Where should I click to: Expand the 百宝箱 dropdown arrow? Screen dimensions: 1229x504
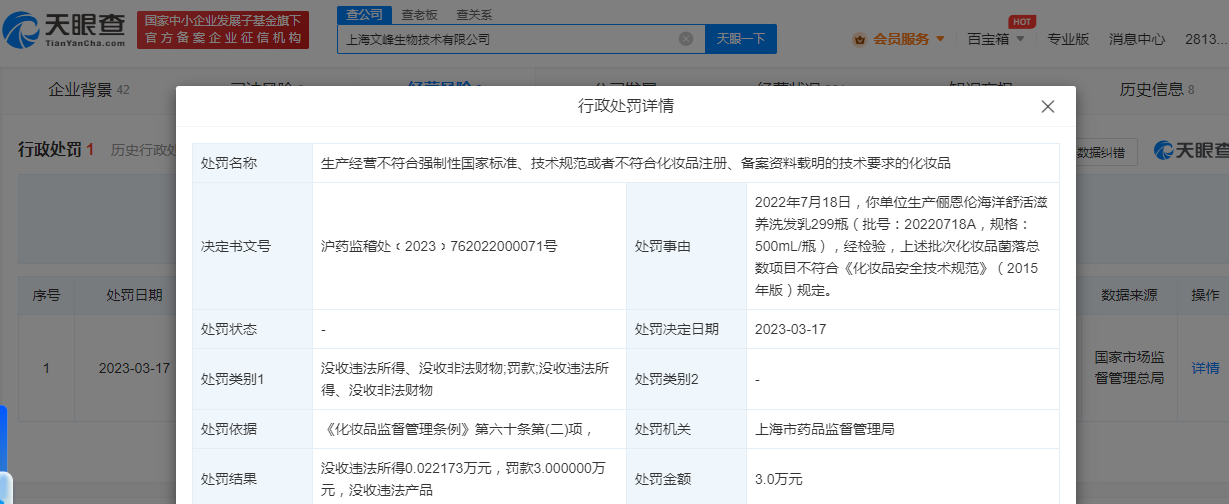tap(1020, 39)
